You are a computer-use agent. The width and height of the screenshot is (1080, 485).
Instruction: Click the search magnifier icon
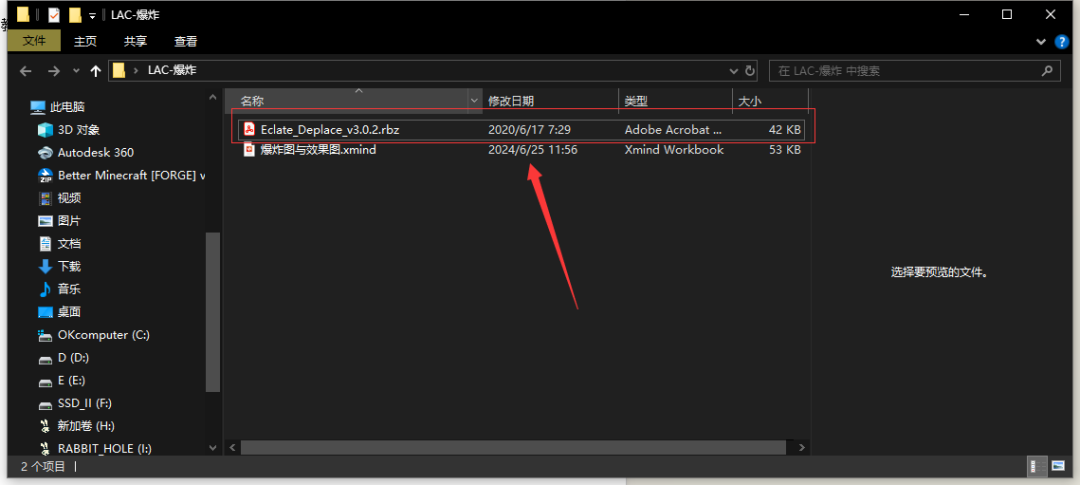1047,70
